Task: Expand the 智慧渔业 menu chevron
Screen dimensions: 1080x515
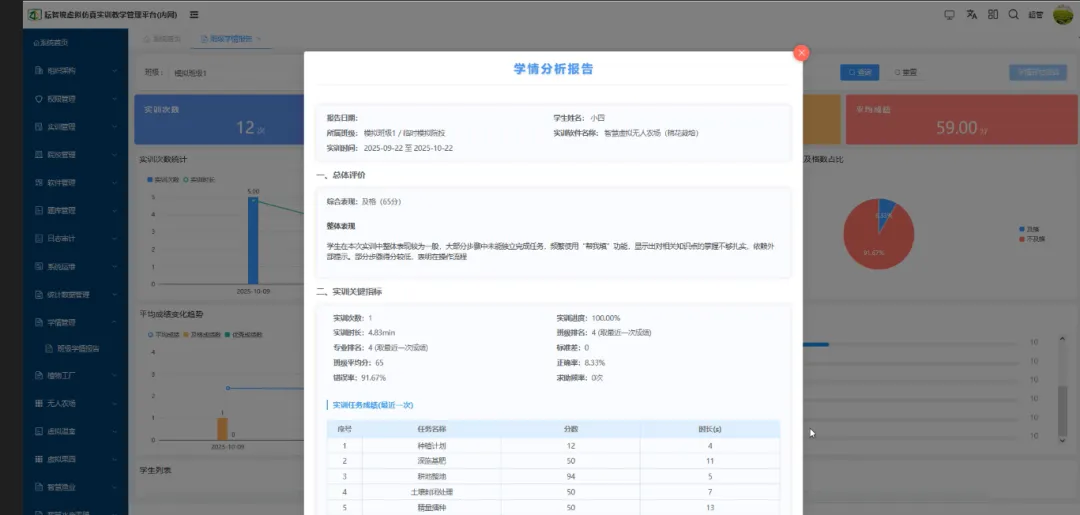Action: pyautogui.click(x=114, y=487)
